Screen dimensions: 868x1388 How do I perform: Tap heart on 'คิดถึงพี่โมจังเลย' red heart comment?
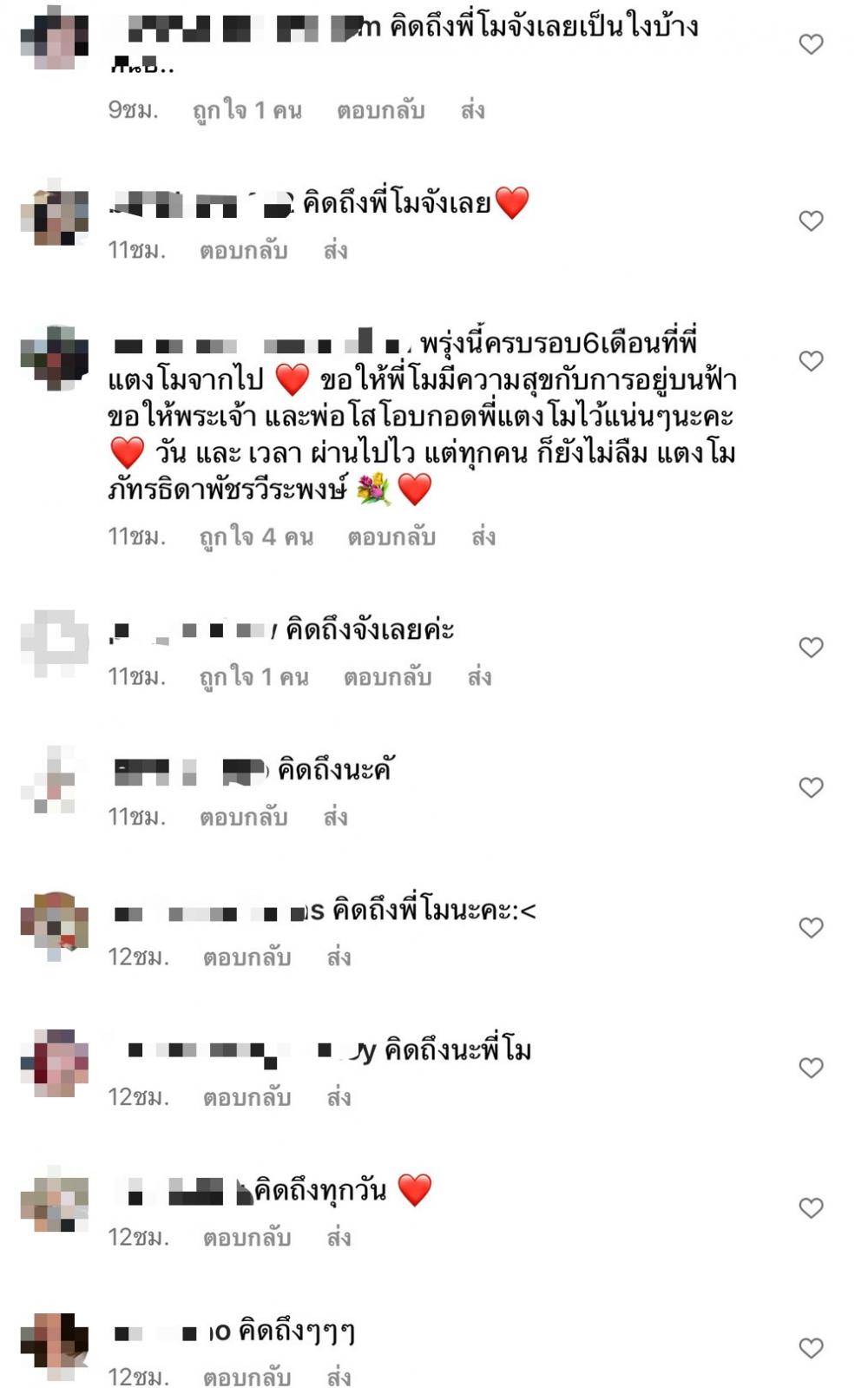click(811, 220)
